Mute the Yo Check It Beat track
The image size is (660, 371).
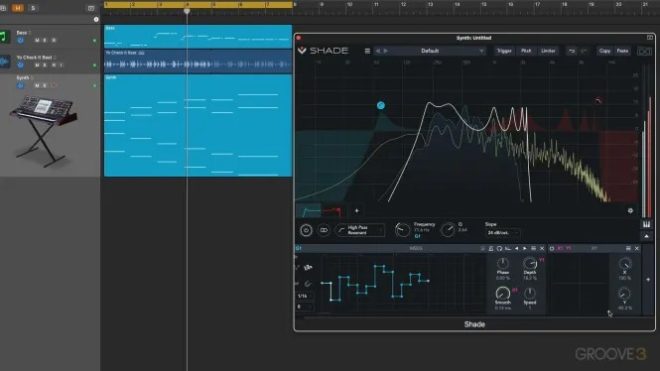coord(37,65)
